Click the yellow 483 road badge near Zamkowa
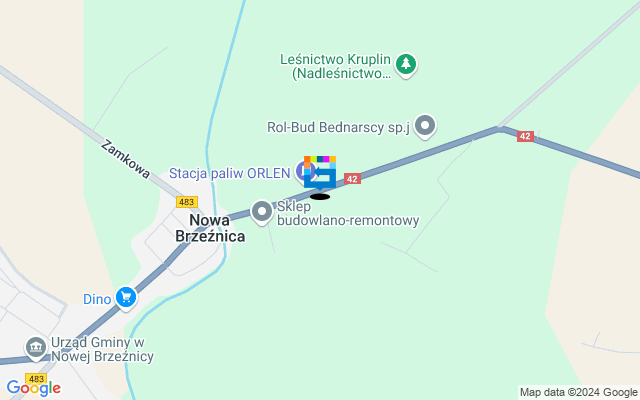The height and width of the screenshot is (400, 640). (187, 202)
